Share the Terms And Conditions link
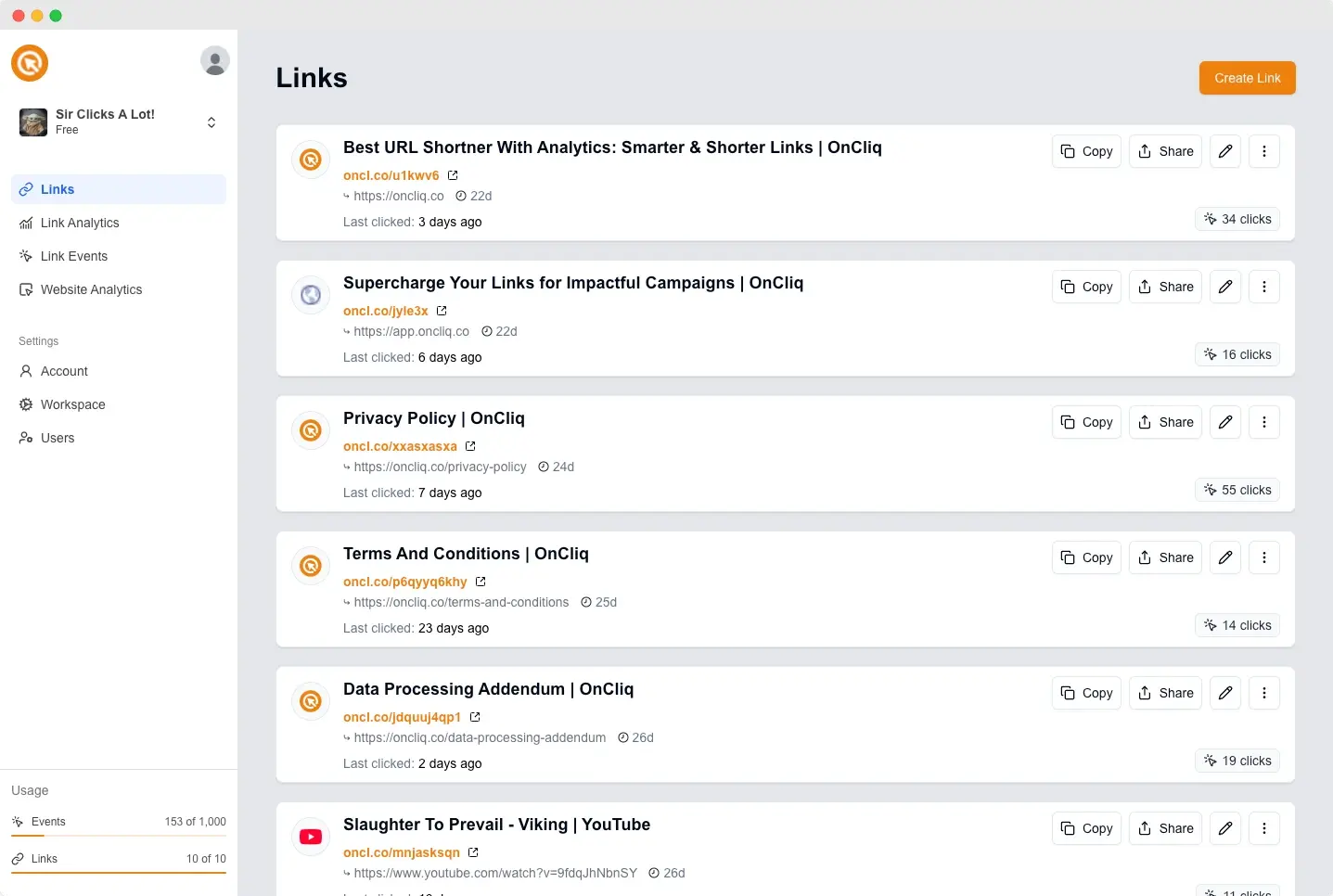 tap(1165, 557)
